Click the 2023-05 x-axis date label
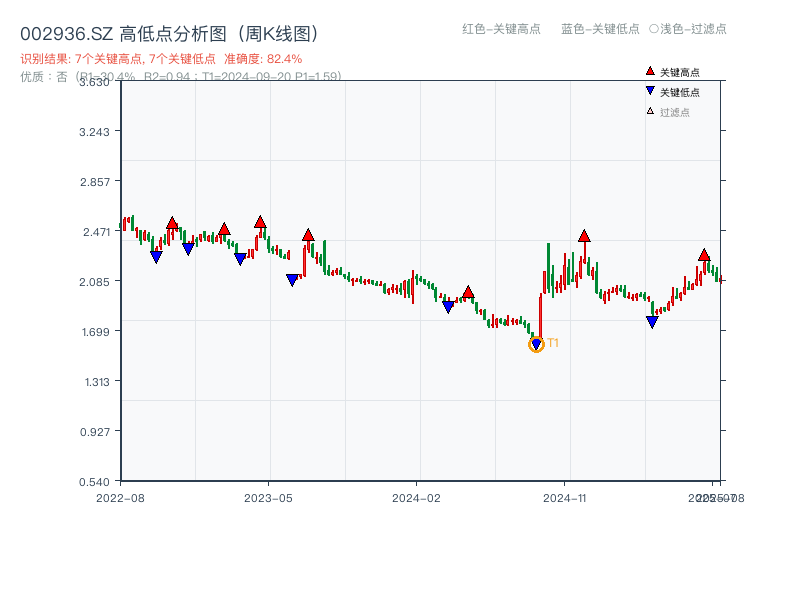This screenshot has height=600, width=800. click(x=268, y=497)
